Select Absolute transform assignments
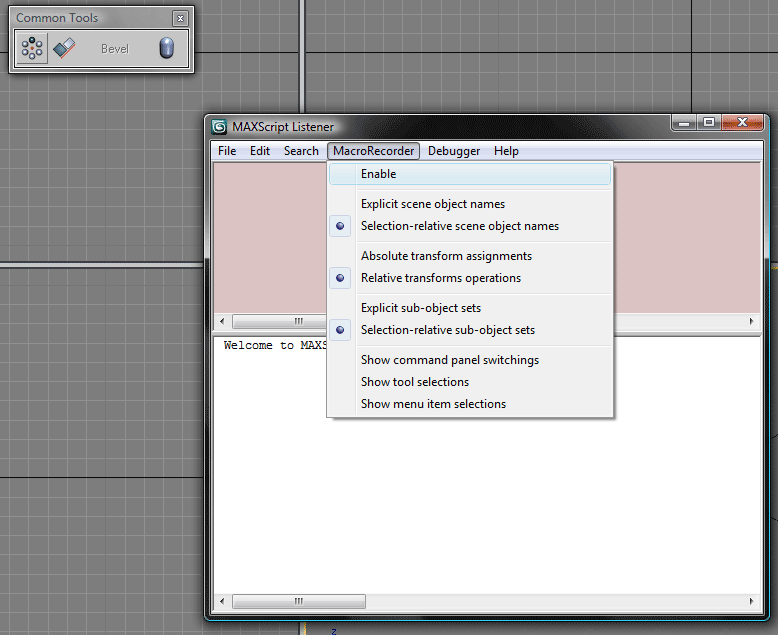This screenshot has width=778, height=635. (x=470, y=256)
